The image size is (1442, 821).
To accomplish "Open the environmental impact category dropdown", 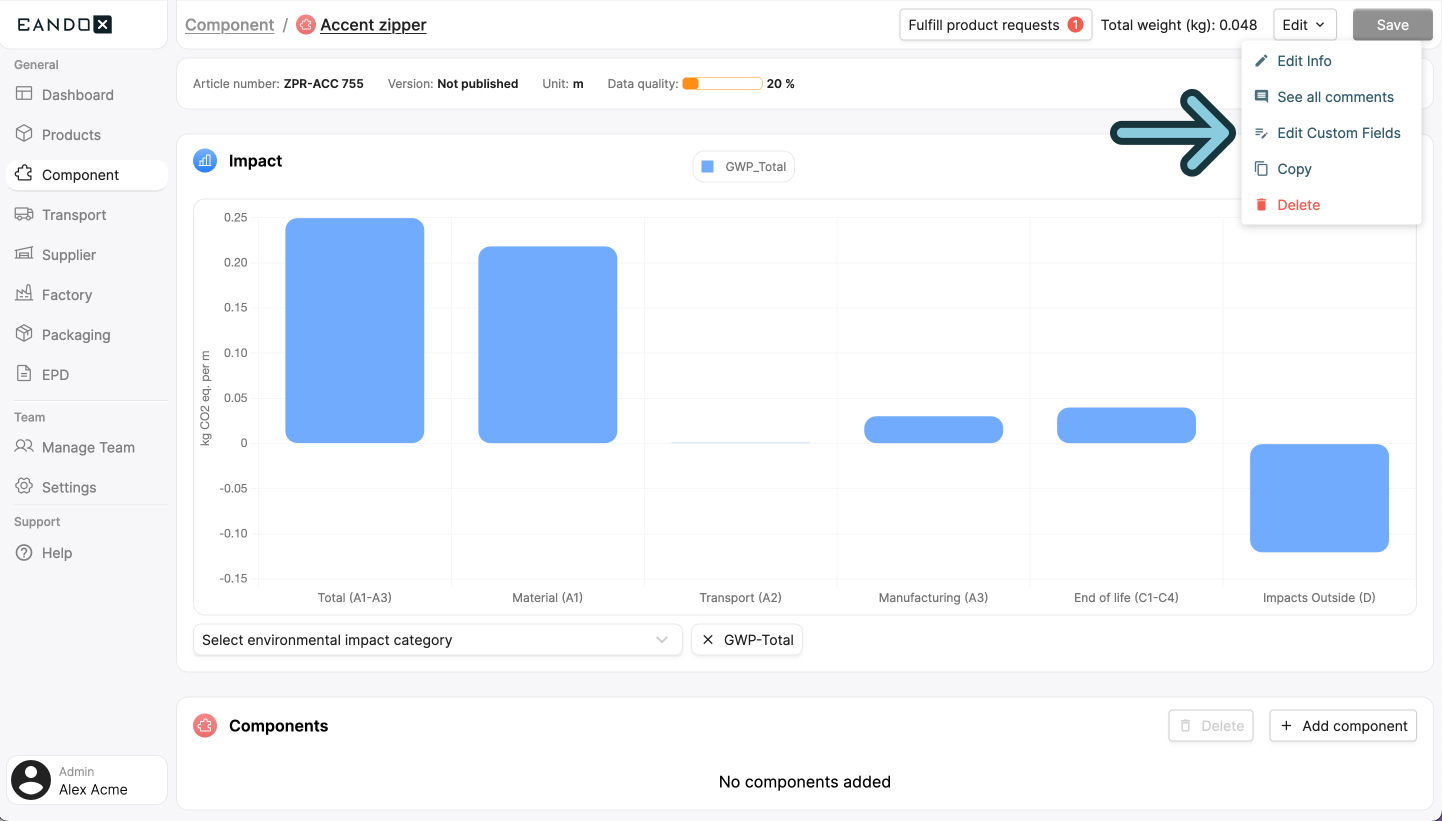I will tap(437, 639).
